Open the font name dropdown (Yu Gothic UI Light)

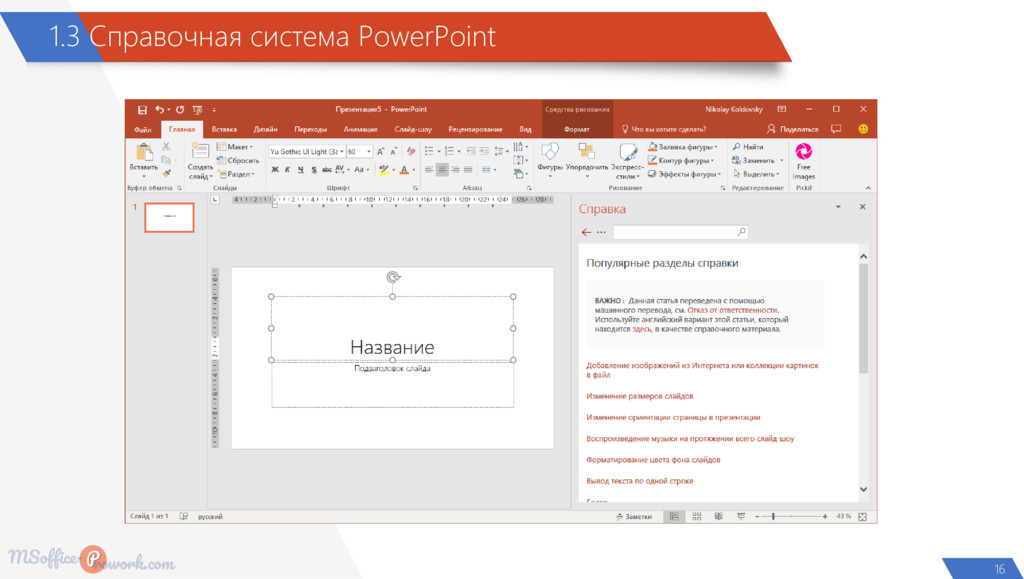click(x=342, y=151)
